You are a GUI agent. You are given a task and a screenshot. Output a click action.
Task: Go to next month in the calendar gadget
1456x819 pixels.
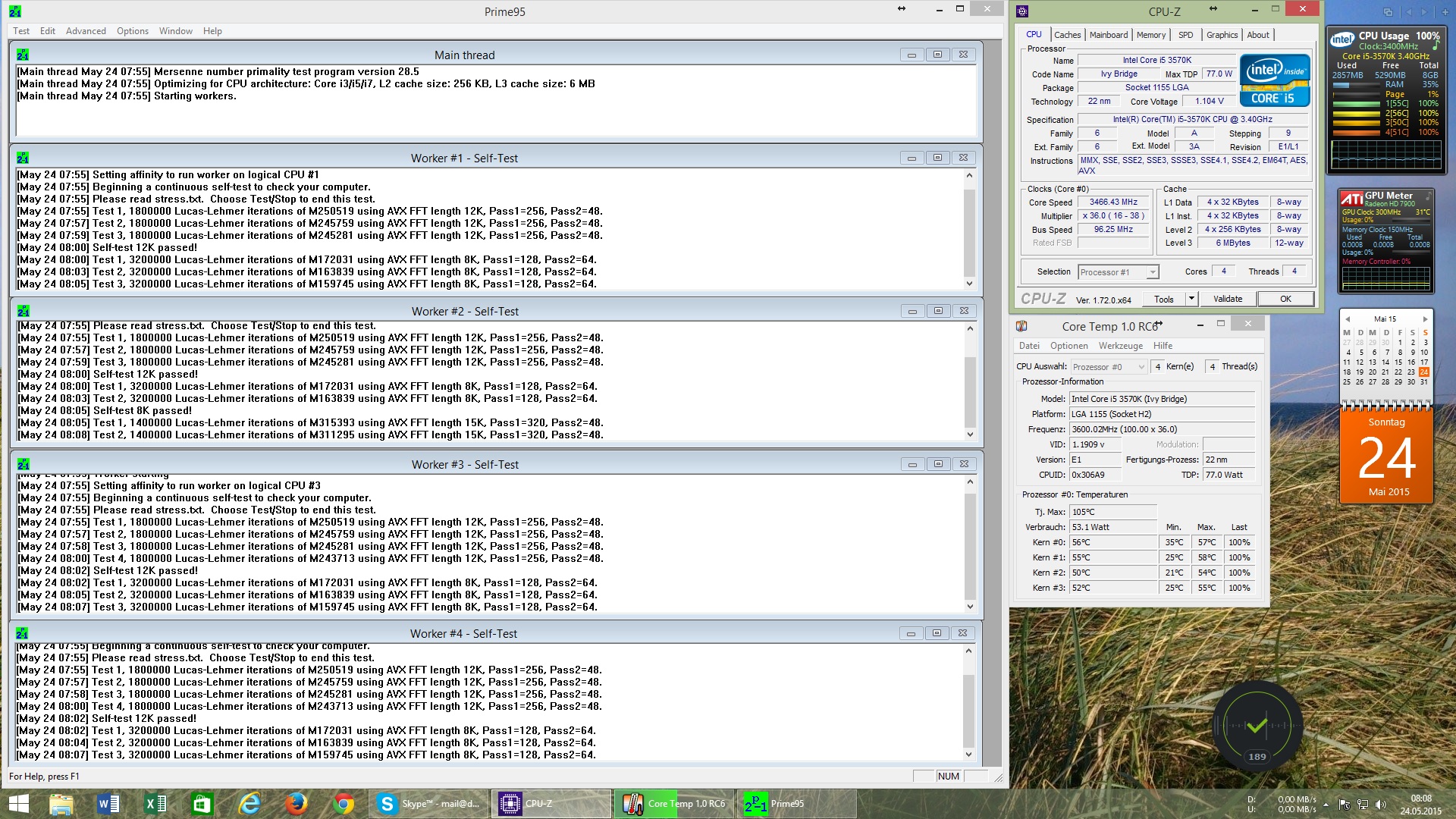pyautogui.click(x=1425, y=318)
